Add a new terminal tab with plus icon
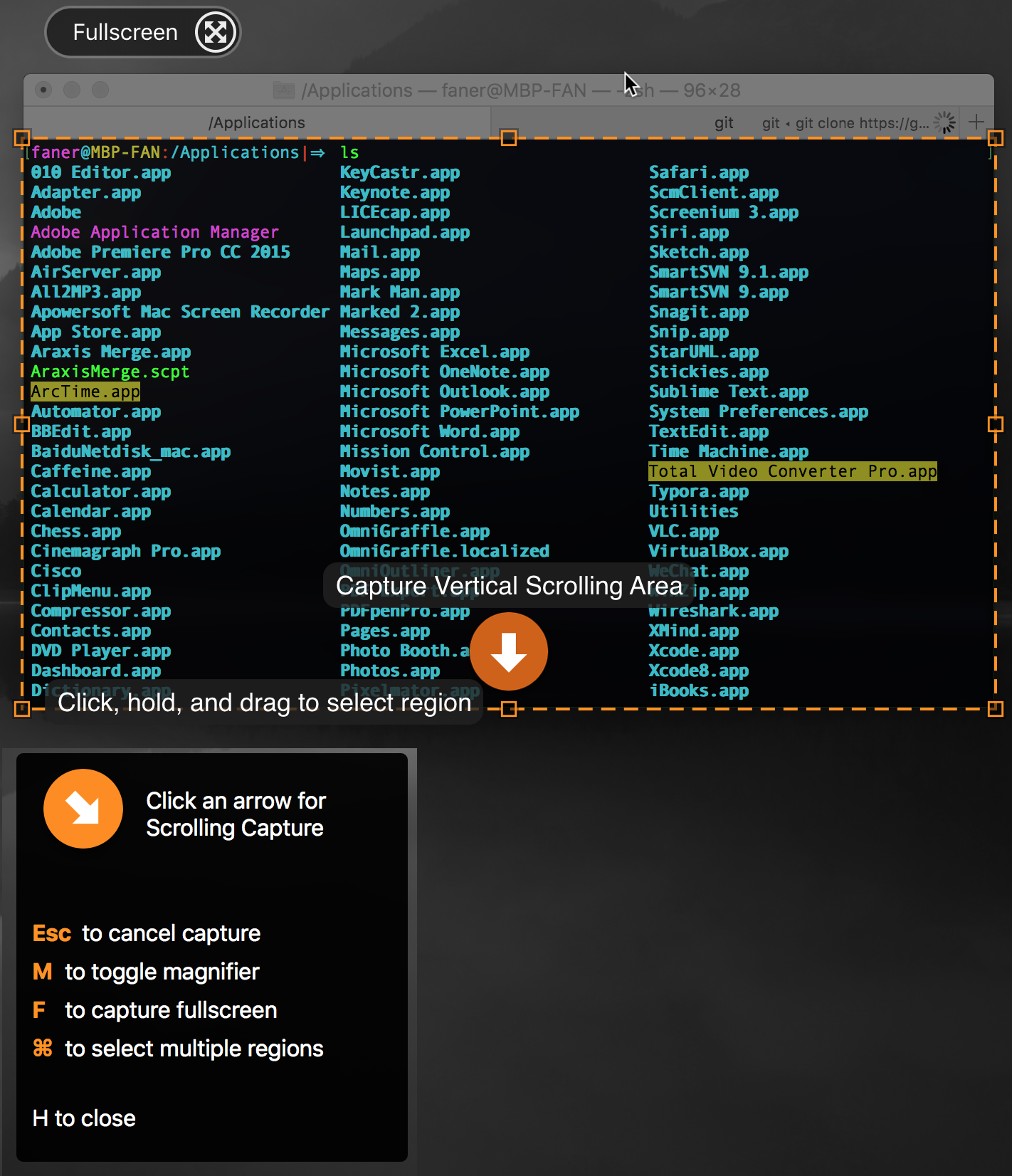The image size is (1012, 1176). [976, 122]
